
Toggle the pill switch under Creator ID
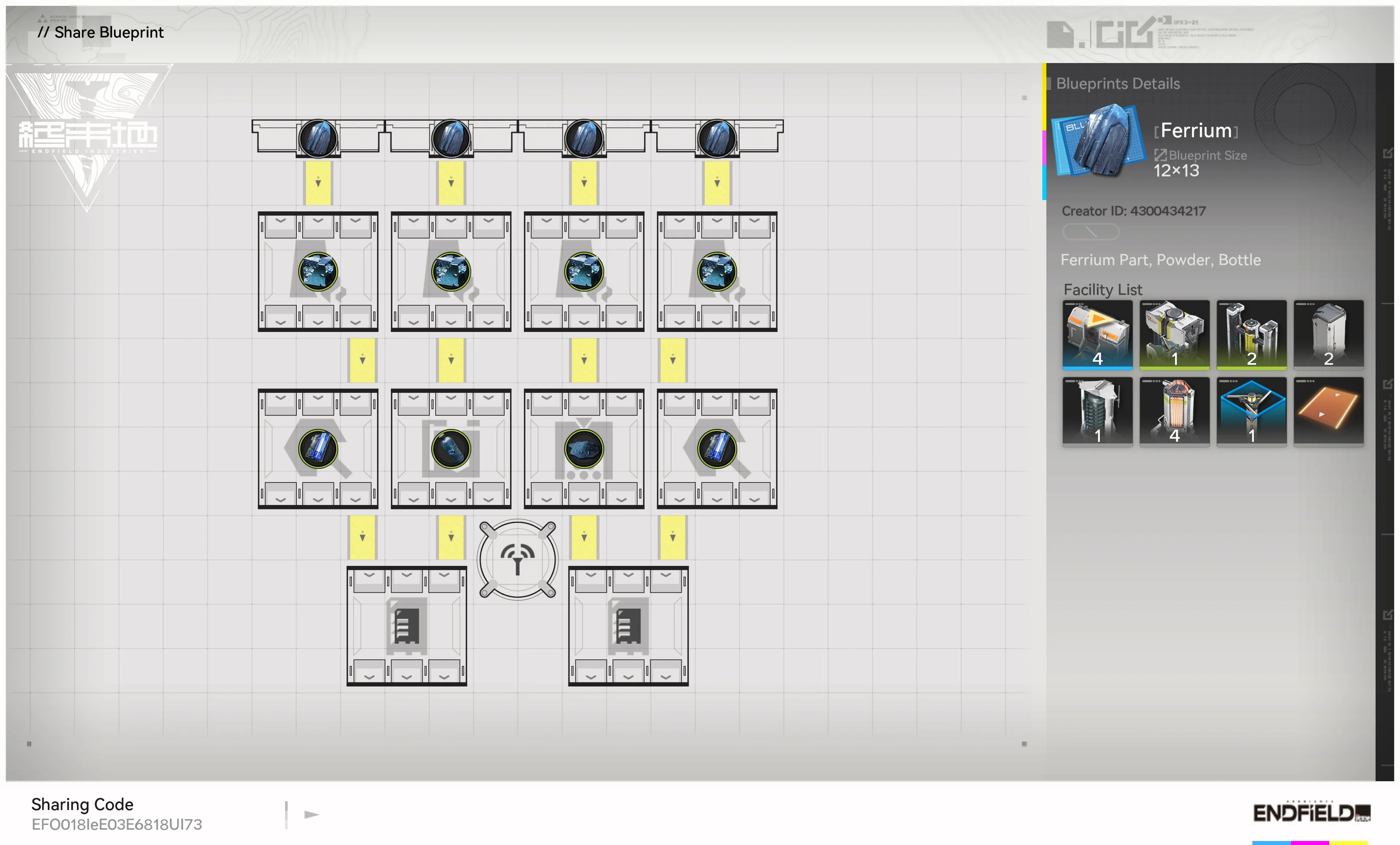(1090, 232)
